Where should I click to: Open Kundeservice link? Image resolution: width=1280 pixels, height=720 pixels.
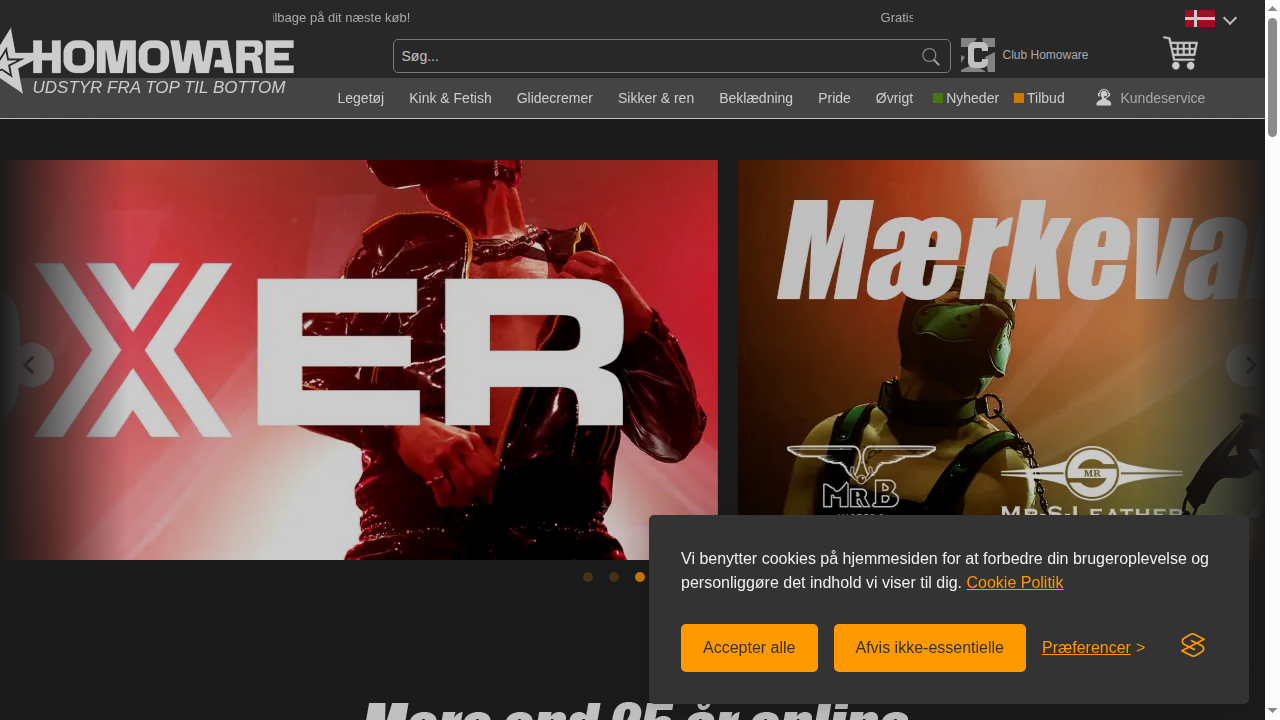tap(1162, 98)
